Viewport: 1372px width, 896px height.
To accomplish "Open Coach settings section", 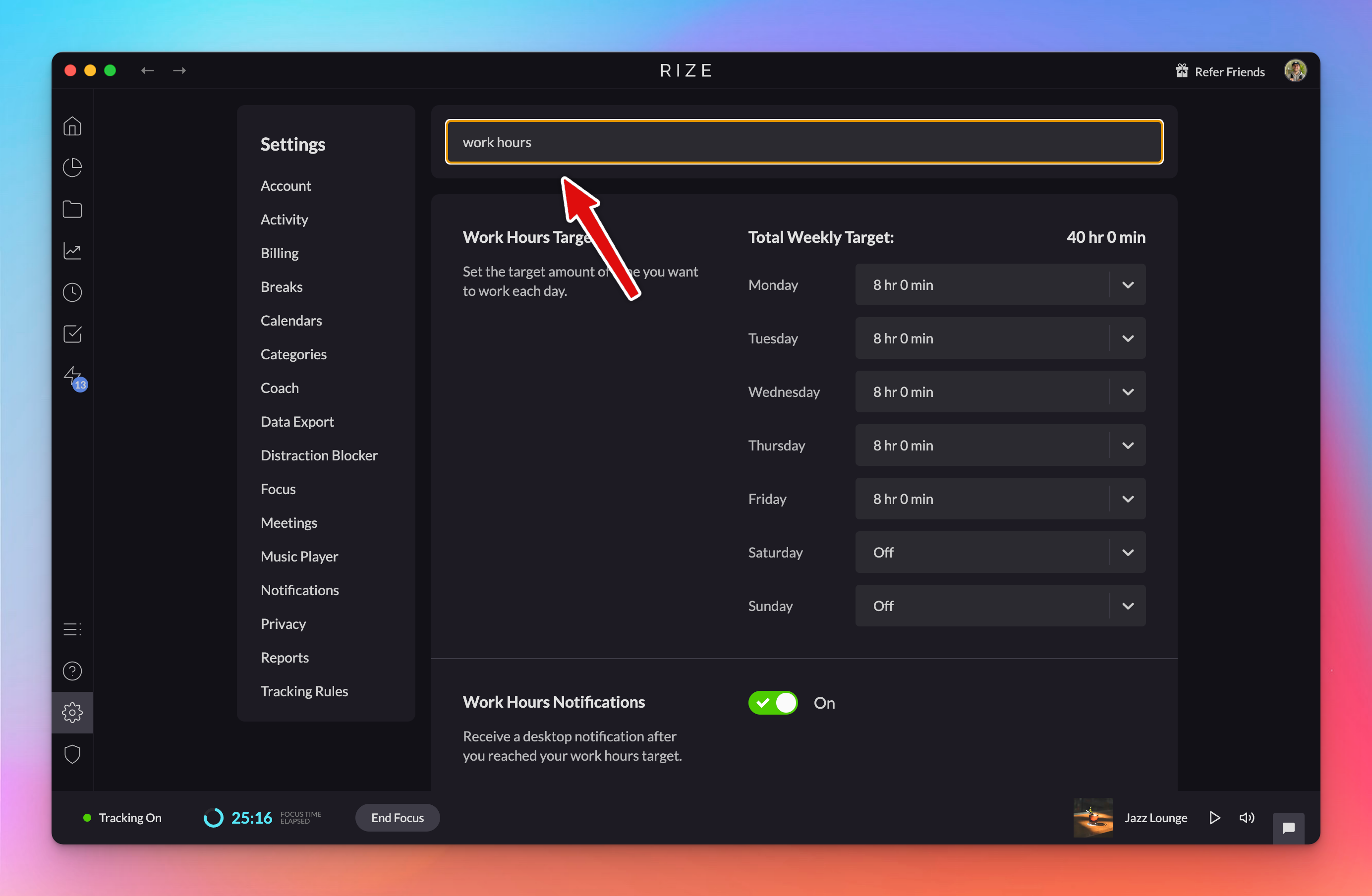I will coord(280,388).
